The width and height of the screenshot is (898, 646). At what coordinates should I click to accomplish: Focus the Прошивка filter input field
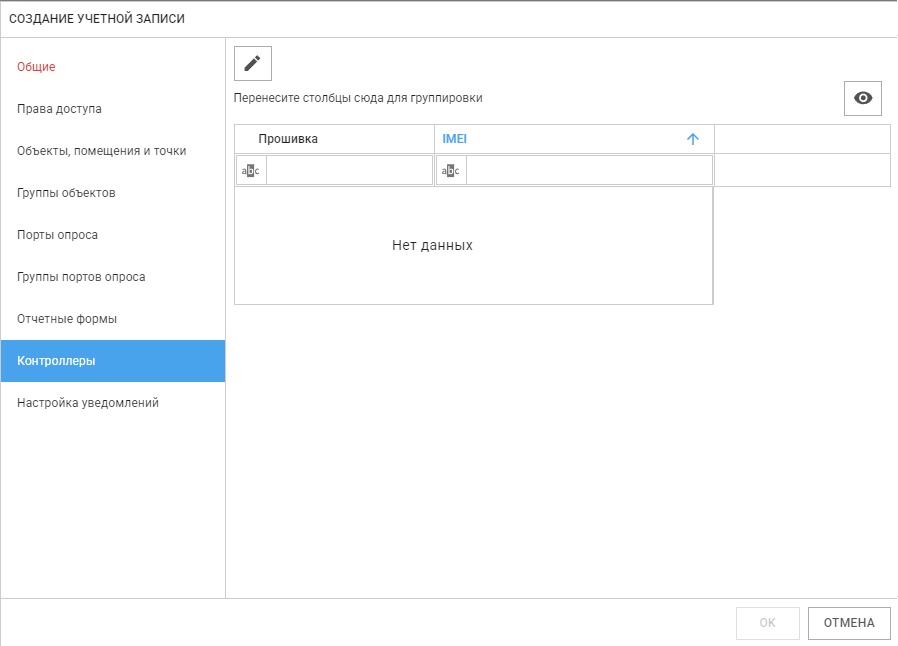pos(349,171)
